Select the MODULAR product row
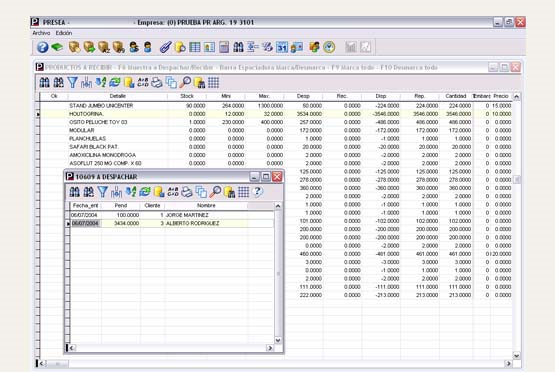The image size is (555, 372). tap(276, 130)
